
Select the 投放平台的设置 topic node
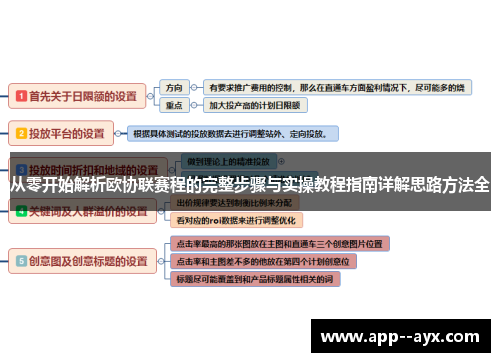pos(61,133)
